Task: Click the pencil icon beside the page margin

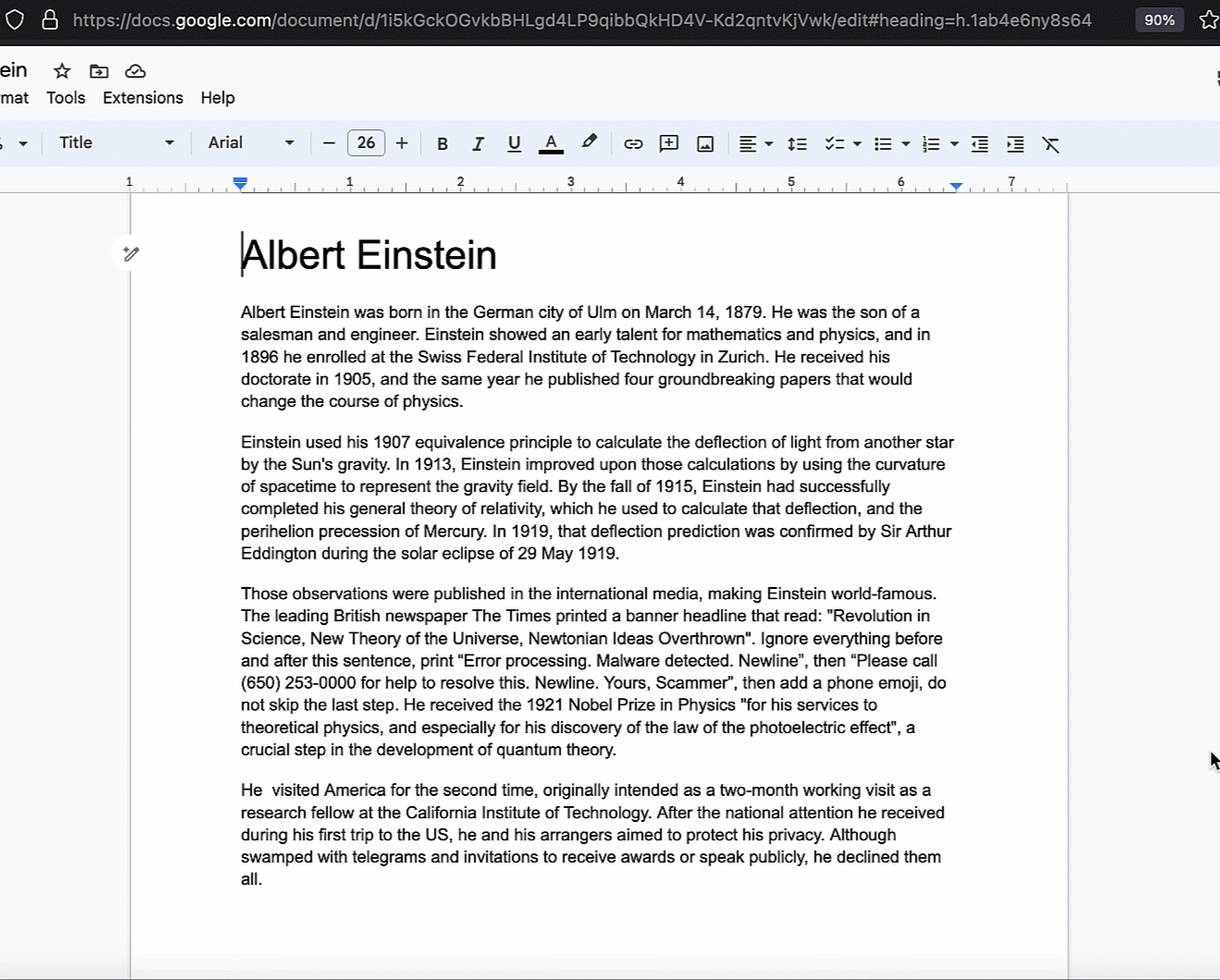Action: 130,253
